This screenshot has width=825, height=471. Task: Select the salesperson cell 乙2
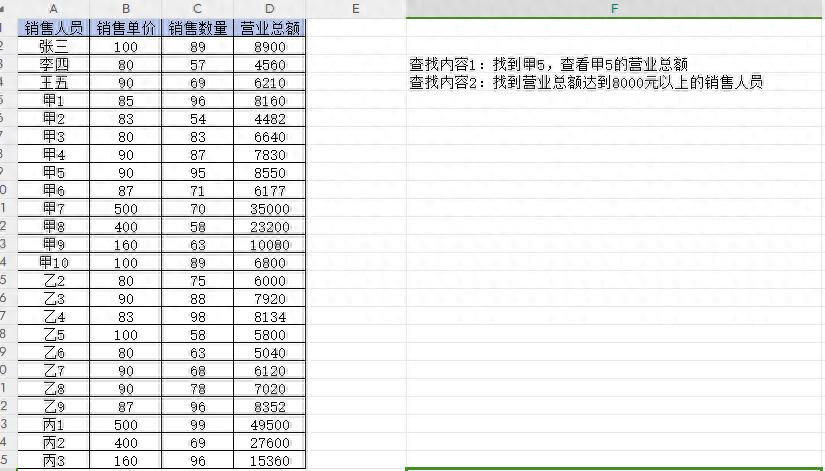(x=54, y=280)
